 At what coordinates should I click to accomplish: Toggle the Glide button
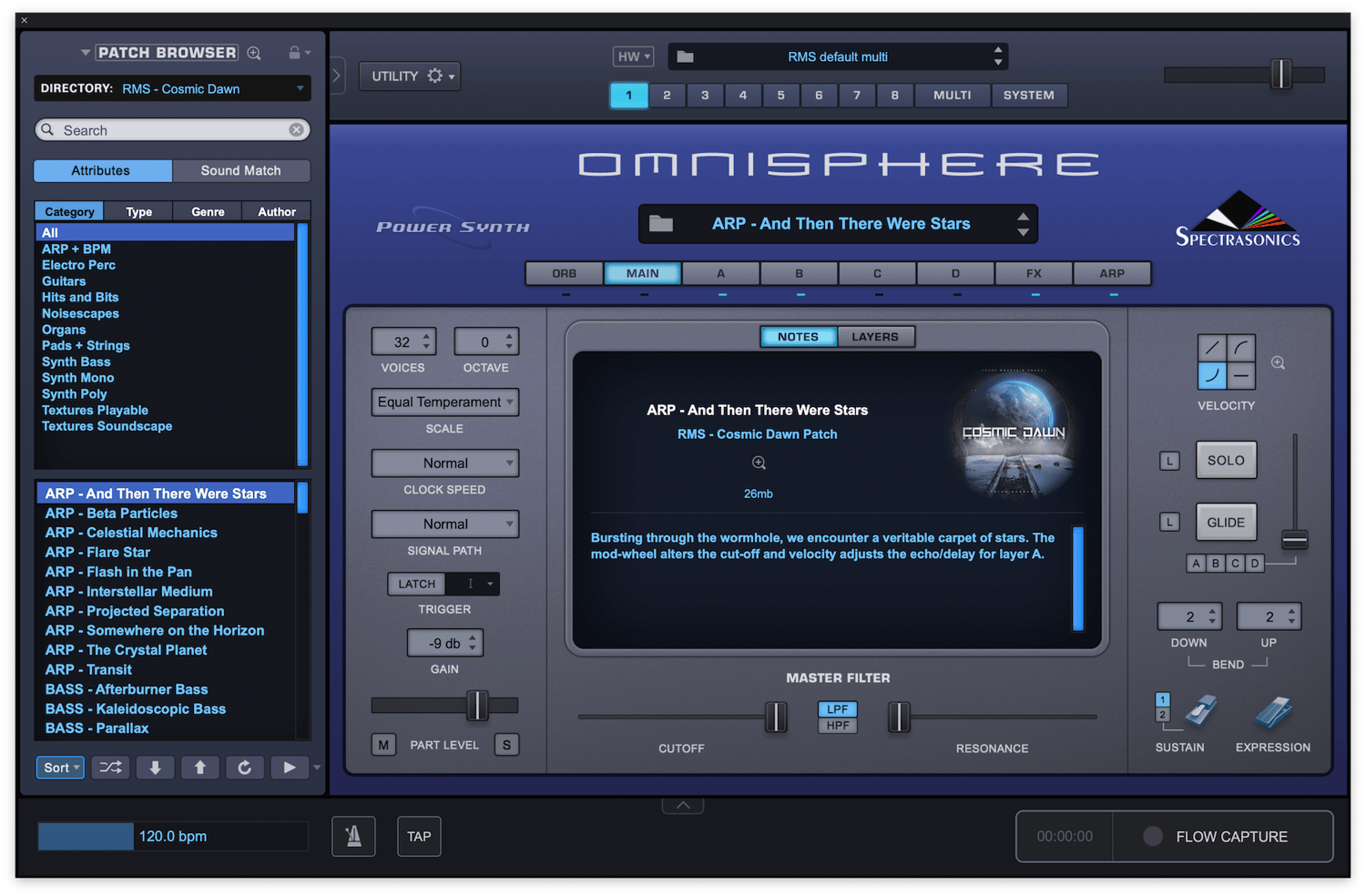1226,523
